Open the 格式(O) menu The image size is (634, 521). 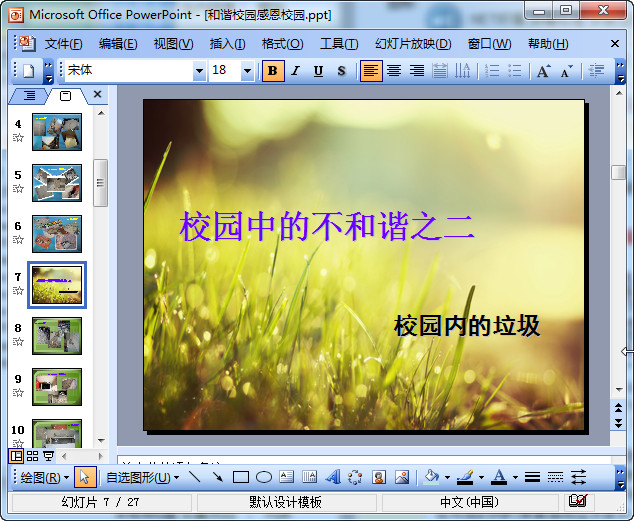[282, 44]
